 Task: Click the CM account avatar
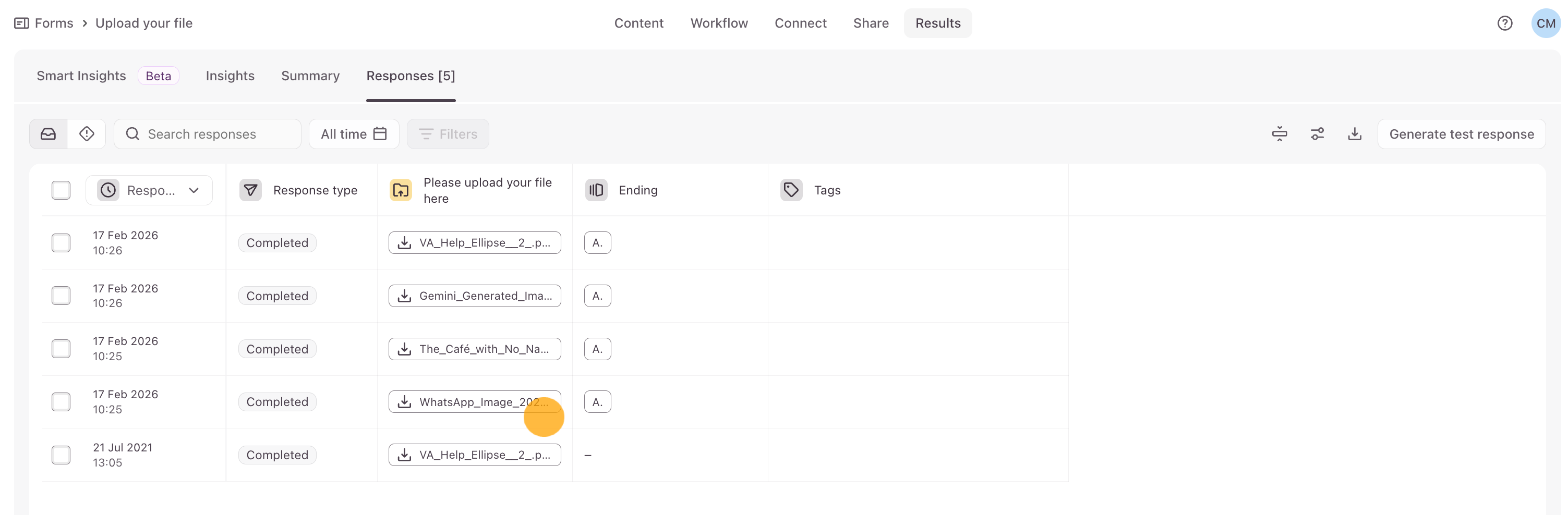click(x=1545, y=23)
